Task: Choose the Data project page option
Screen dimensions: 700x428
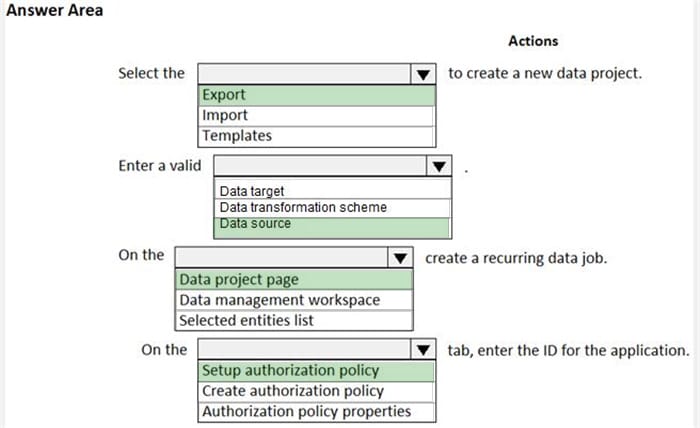Action: 294,280
